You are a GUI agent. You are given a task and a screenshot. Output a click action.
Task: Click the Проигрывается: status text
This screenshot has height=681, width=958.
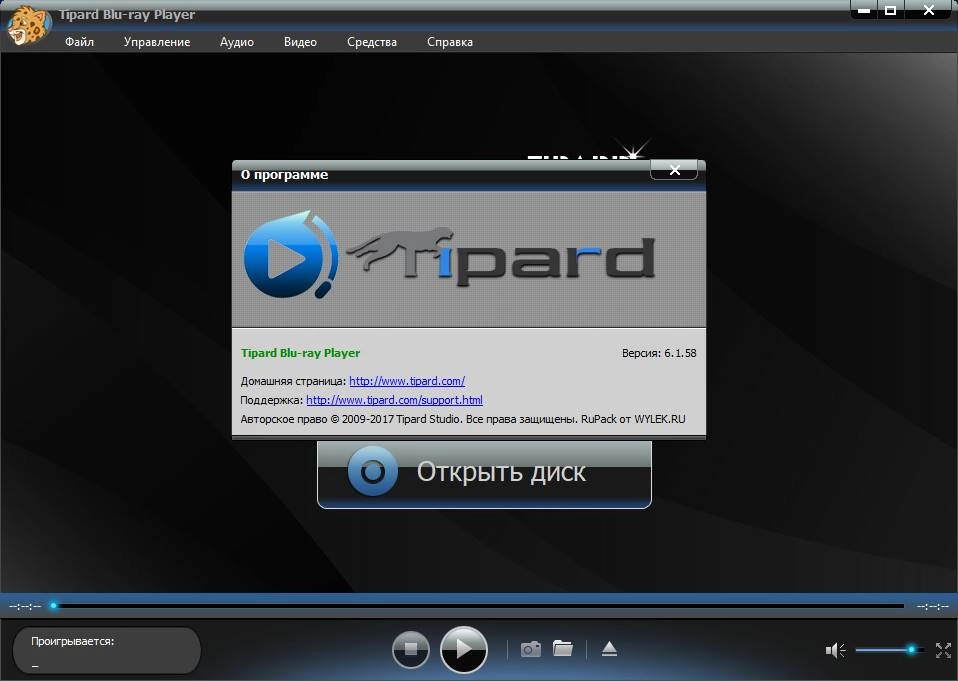tap(73, 641)
